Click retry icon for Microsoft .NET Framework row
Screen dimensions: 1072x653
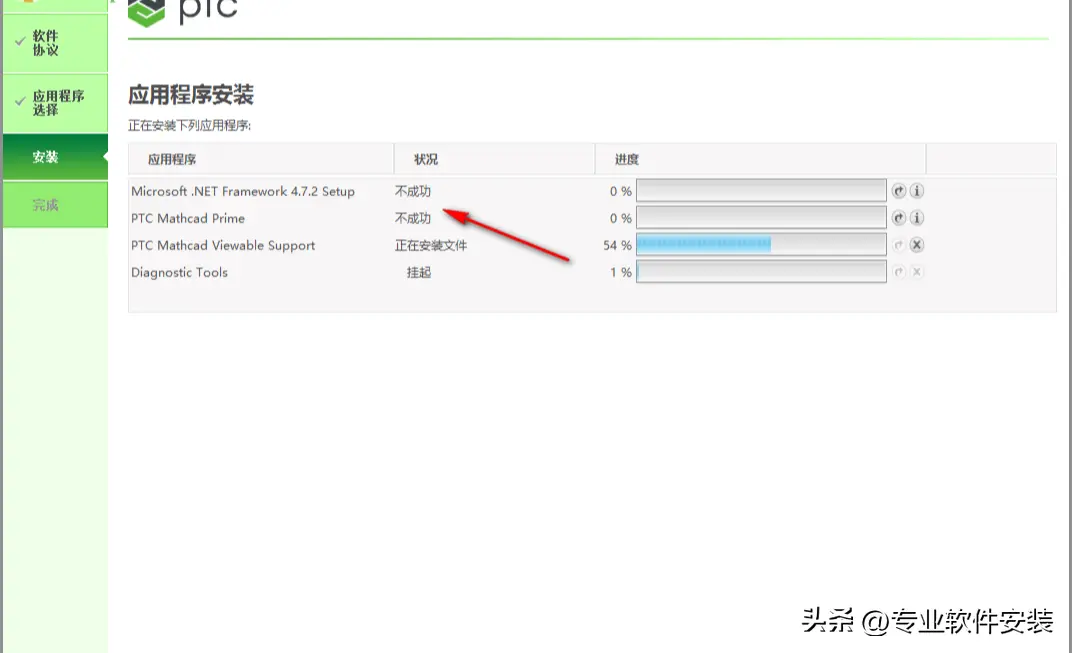tap(898, 191)
